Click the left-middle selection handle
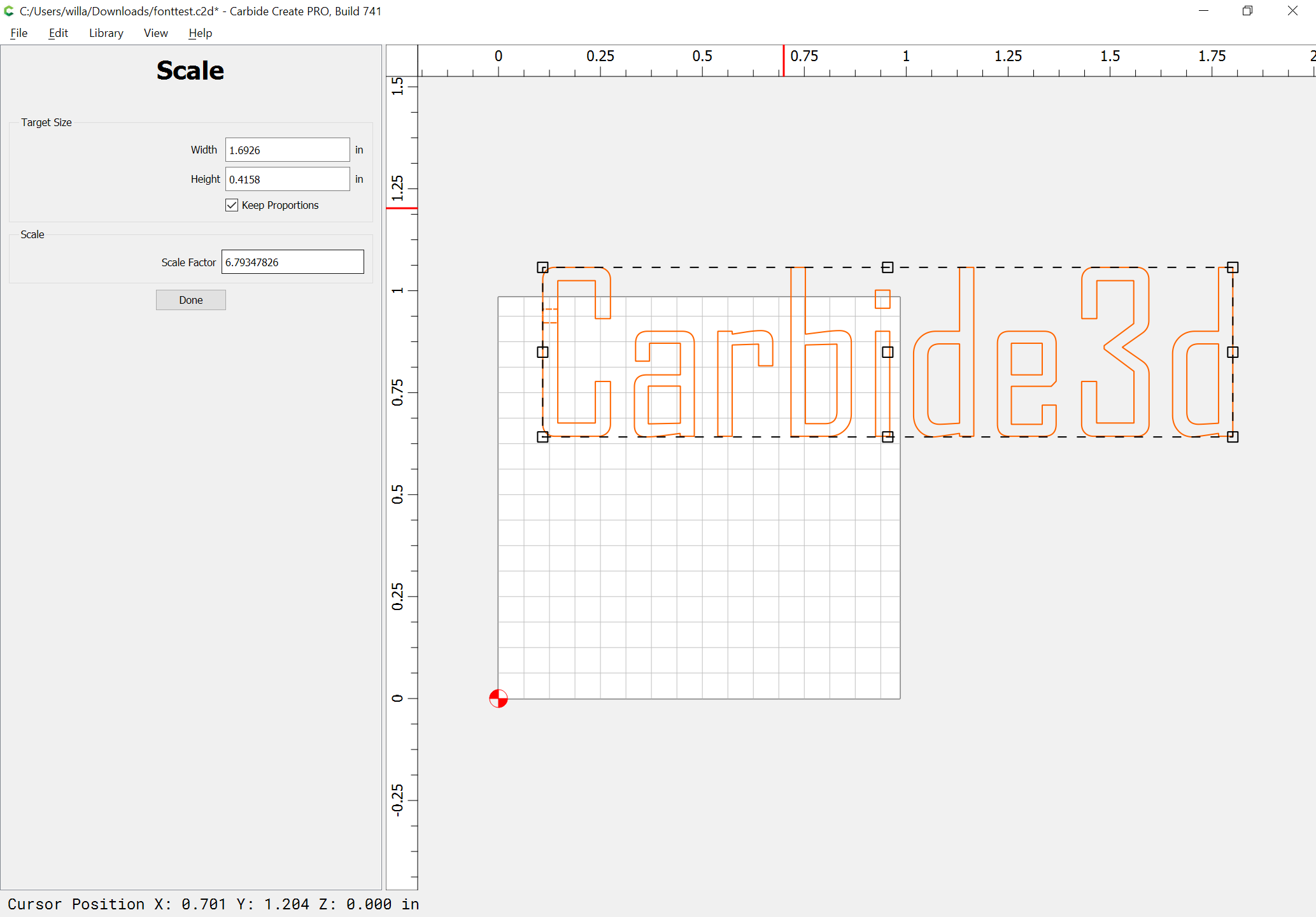The image size is (1316, 917). click(542, 352)
